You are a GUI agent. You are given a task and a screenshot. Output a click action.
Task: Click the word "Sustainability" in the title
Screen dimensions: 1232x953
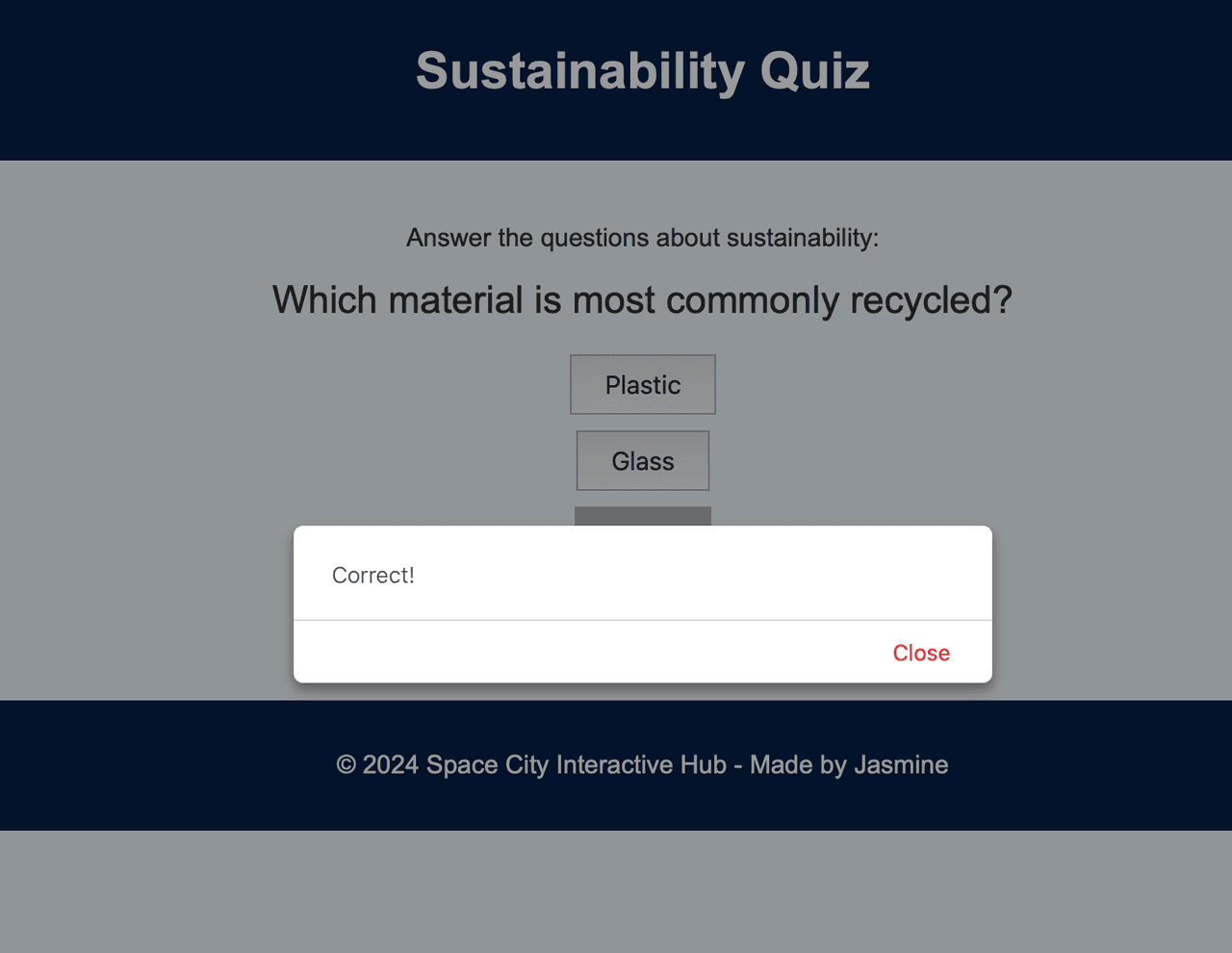pyautogui.click(x=580, y=71)
